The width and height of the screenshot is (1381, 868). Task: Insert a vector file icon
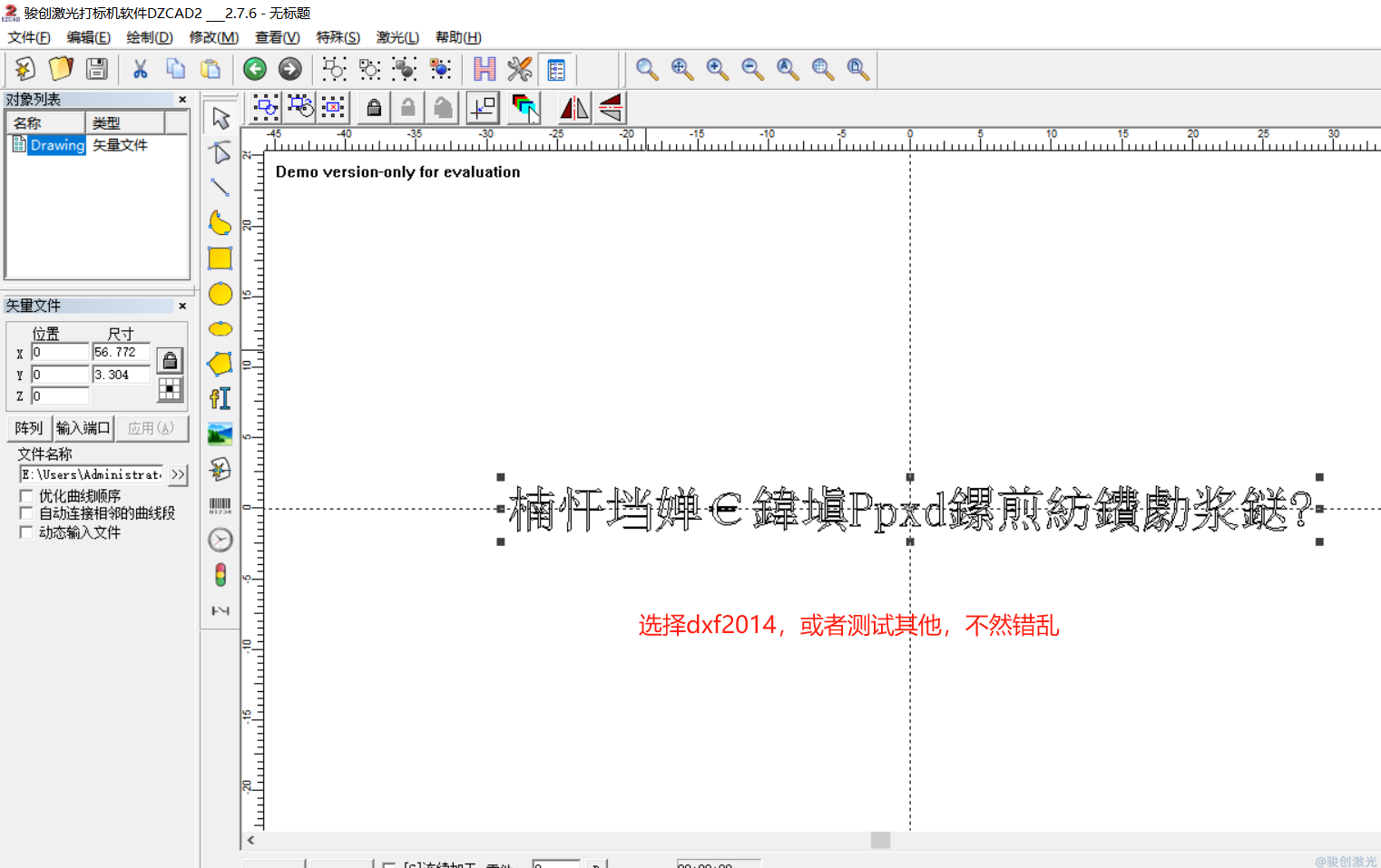click(220, 469)
